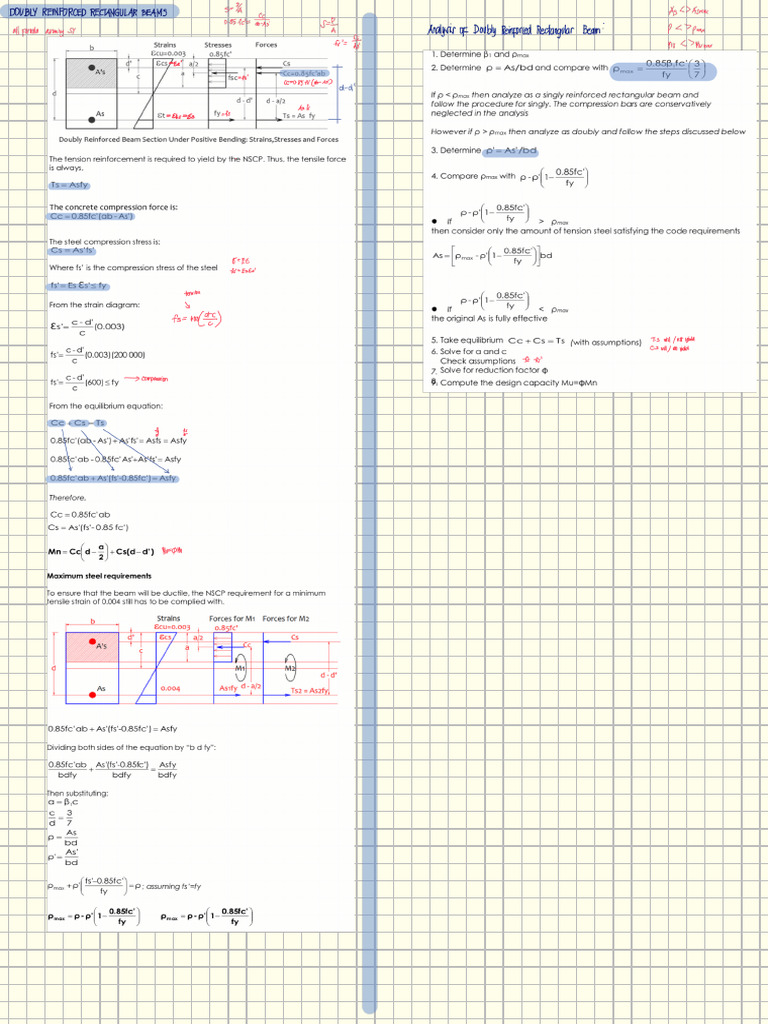This screenshot has height=1024, width=768.
Task: Select the line 'Dividing both sides of the equation by "b d fy":'
Action: tap(132, 747)
